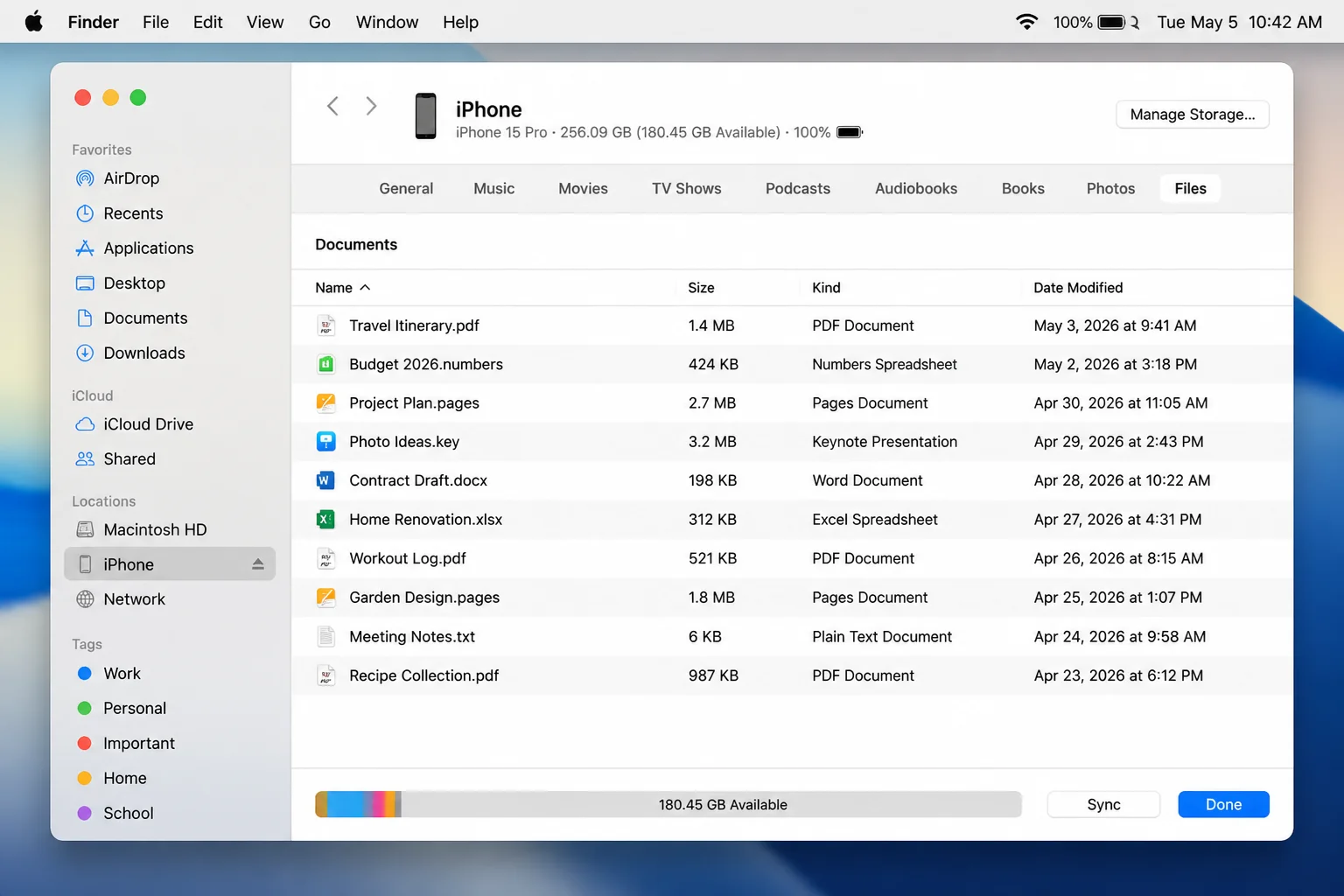Click the battery icon in menu bar
This screenshot has width=1344, height=896.
click(1112, 22)
